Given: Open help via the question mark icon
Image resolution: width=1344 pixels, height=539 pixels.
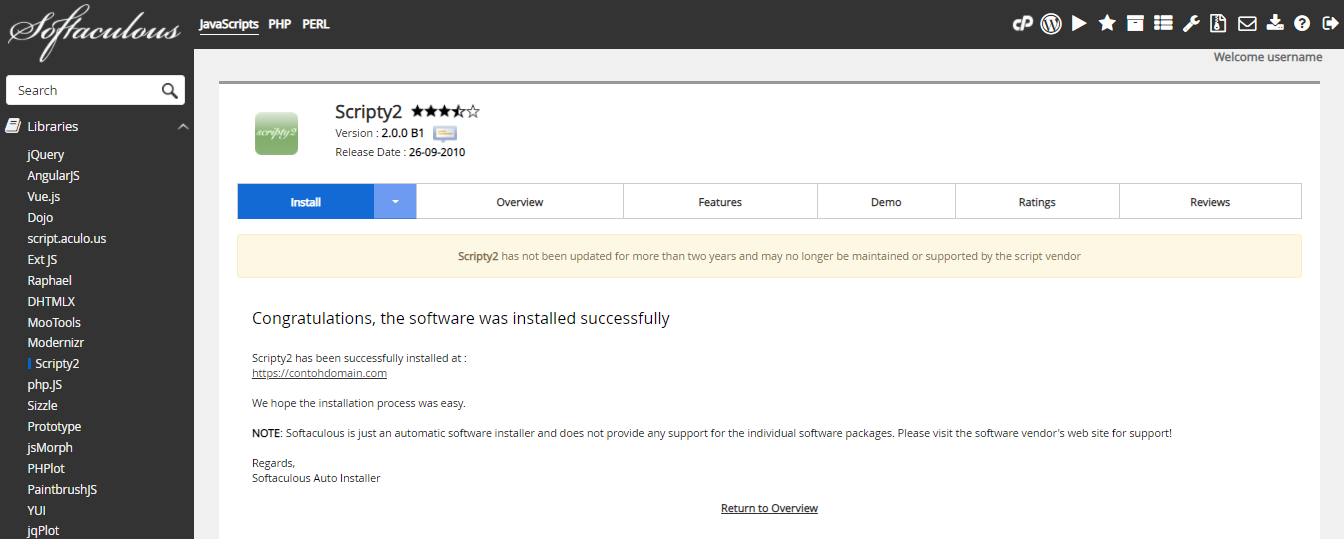Looking at the screenshot, I should (x=1302, y=24).
